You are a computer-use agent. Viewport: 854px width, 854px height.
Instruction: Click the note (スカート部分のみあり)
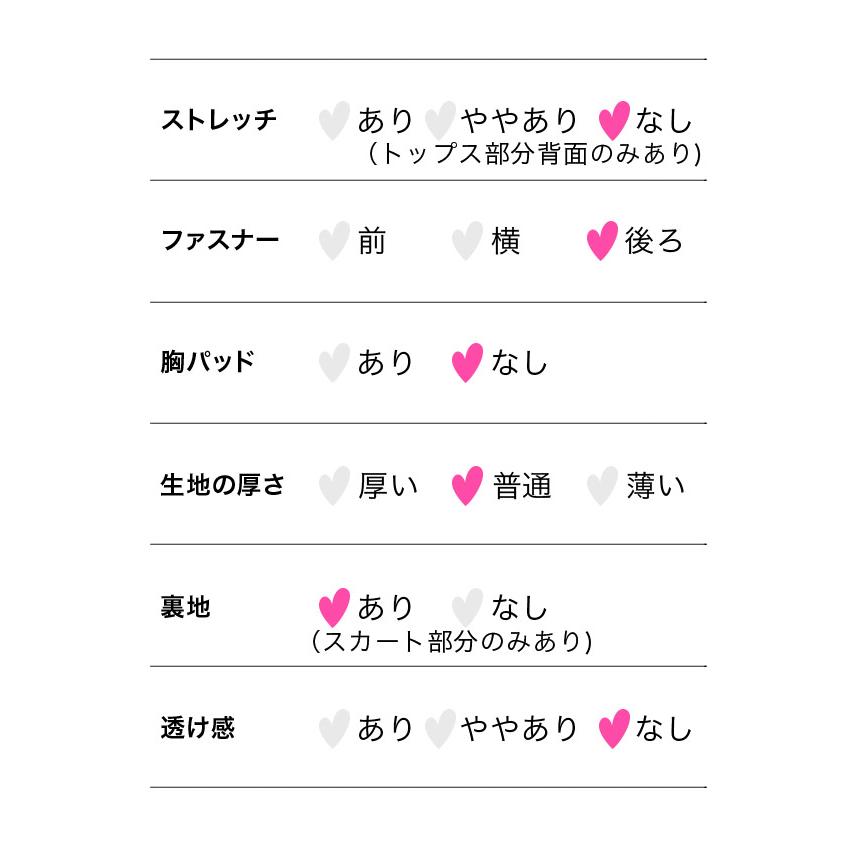(452, 641)
